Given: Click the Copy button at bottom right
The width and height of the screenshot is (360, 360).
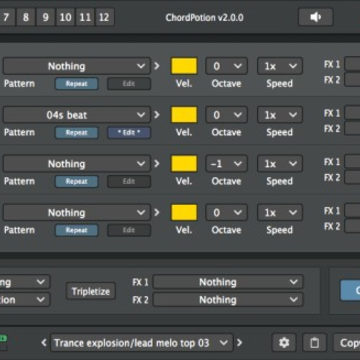Looking at the screenshot, I should (x=347, y=342).
